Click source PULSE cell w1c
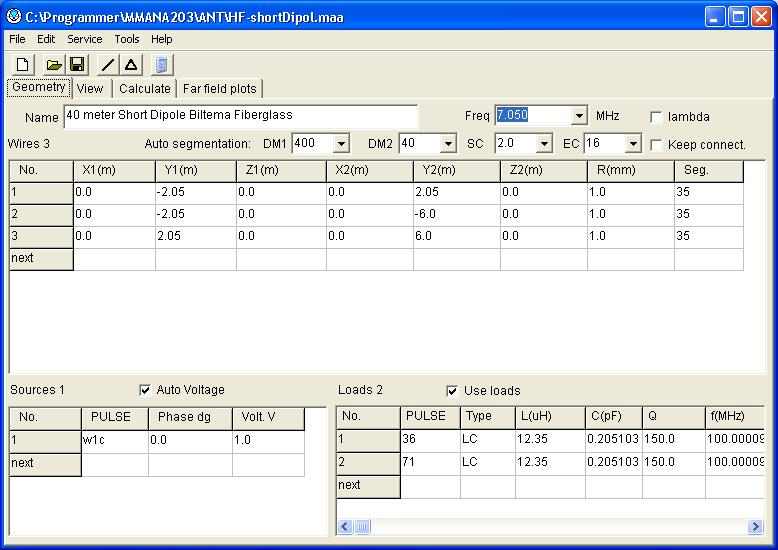The width and height of the screenshot is (778, 550). pyautogui.click(x=115, y=441)
